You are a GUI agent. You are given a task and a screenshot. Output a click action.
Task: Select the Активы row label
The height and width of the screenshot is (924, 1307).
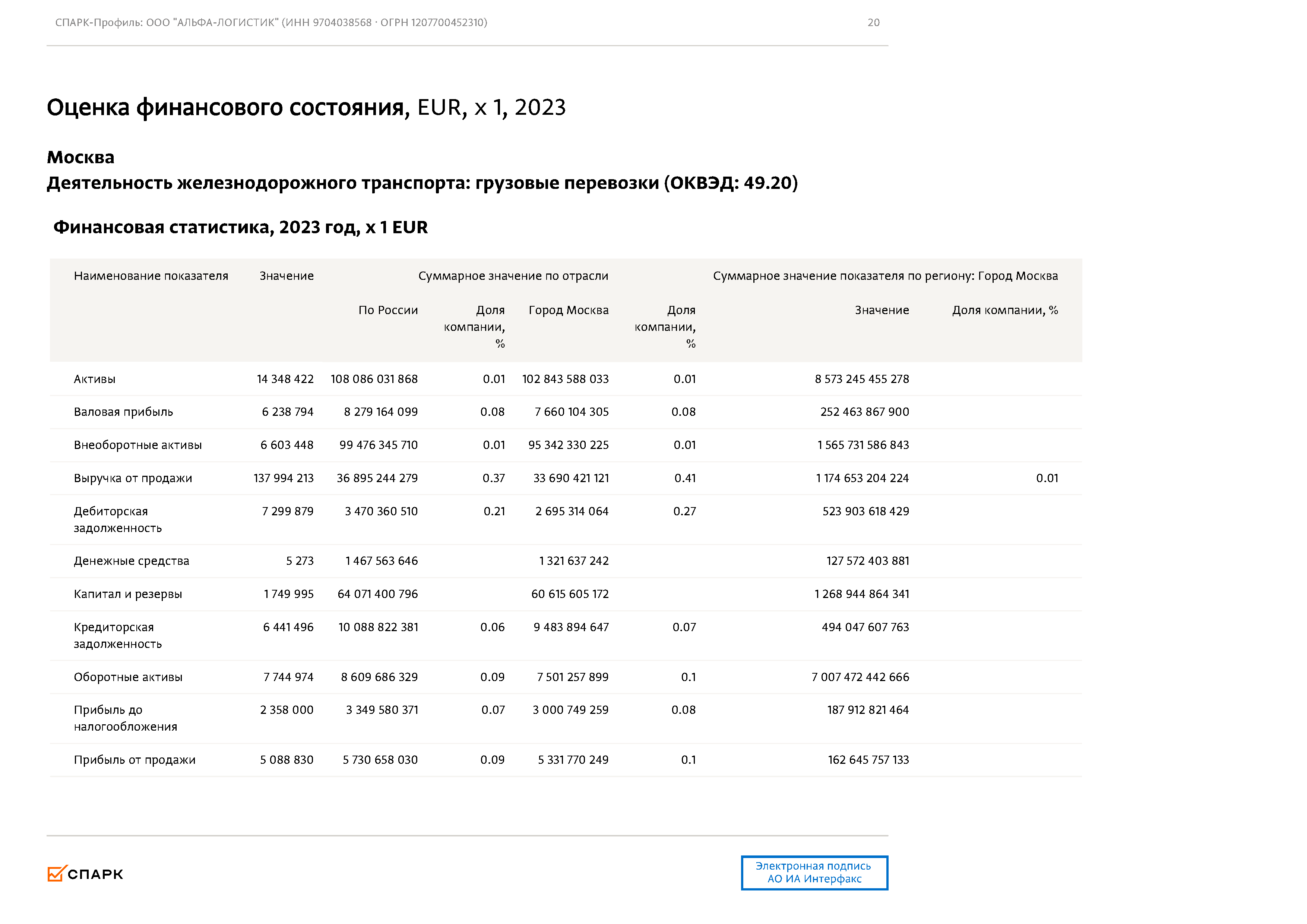pyautogui.click(x=95, y=379)
